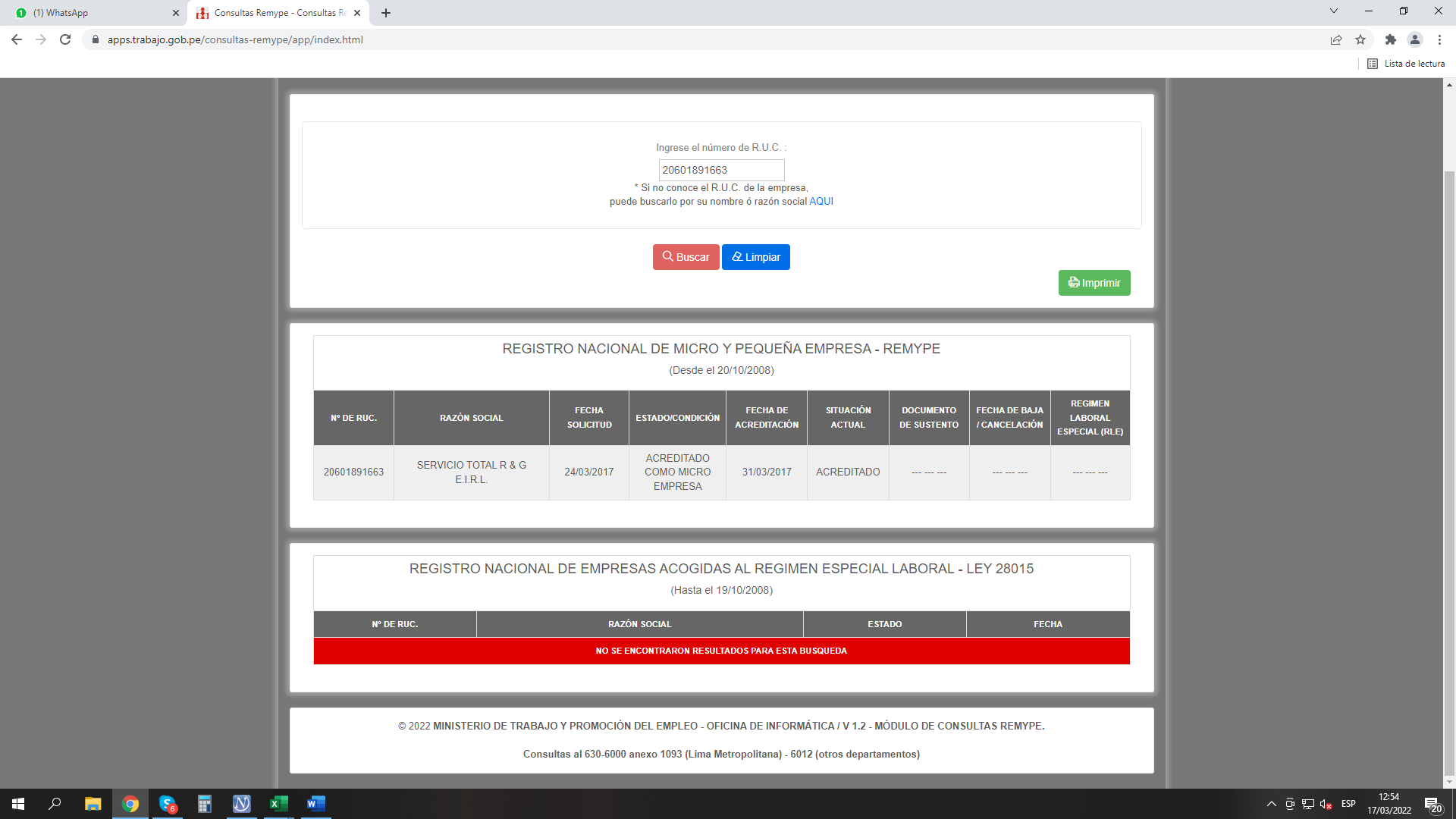Open Word from the taskbar
This screenshot has height=819, width=1456.
315,804
